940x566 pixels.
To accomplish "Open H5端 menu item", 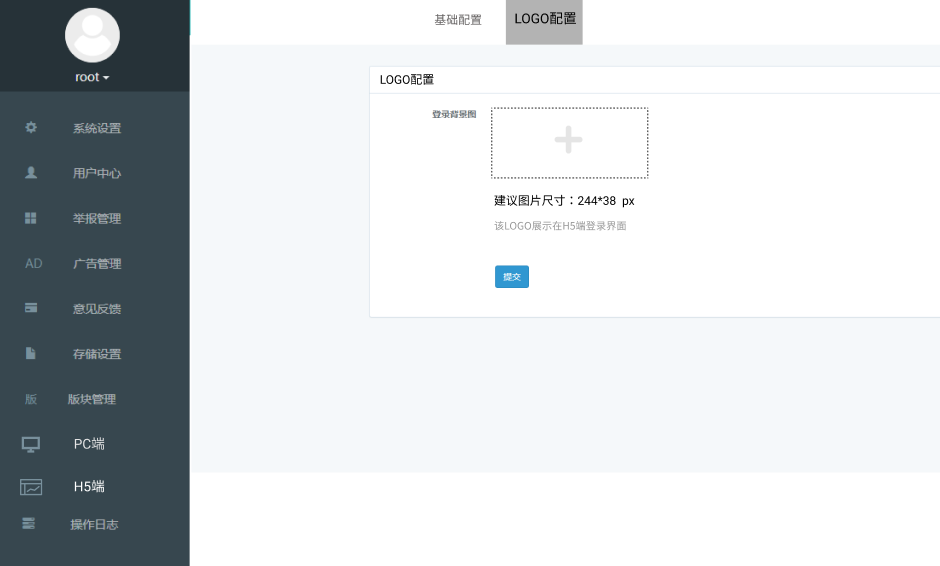I will 89,487.
